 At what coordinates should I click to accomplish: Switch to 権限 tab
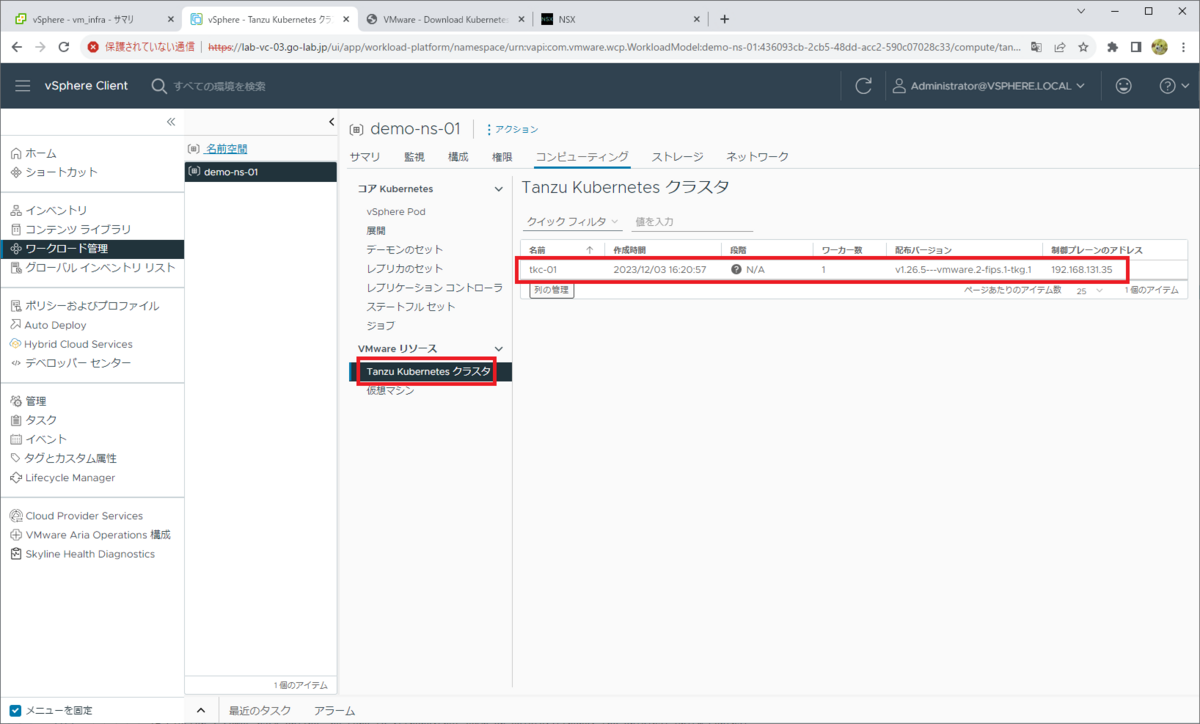pyautogui.click(x=502, y=157)
